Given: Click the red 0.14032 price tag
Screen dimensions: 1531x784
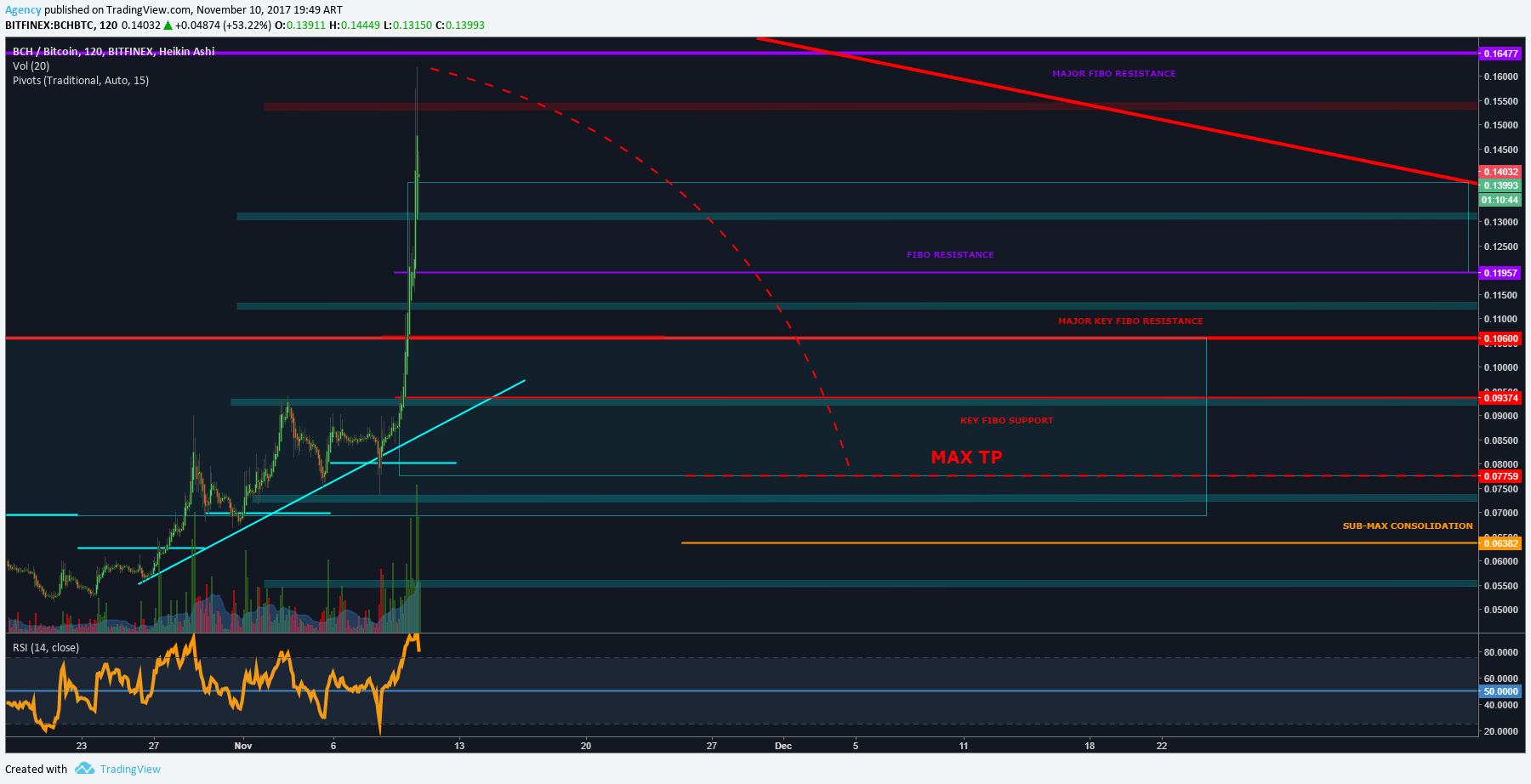Looking at the screenshot, I should pyautogui.click(x=1500, y=172).
